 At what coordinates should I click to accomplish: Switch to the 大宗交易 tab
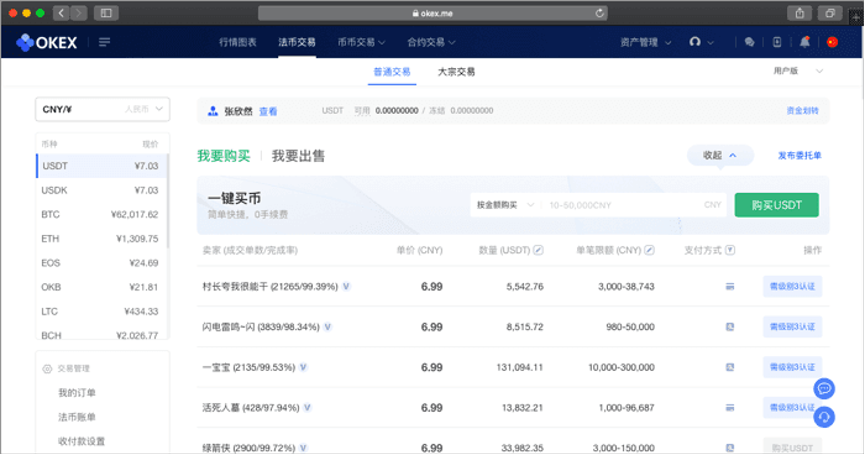(456, 72)
